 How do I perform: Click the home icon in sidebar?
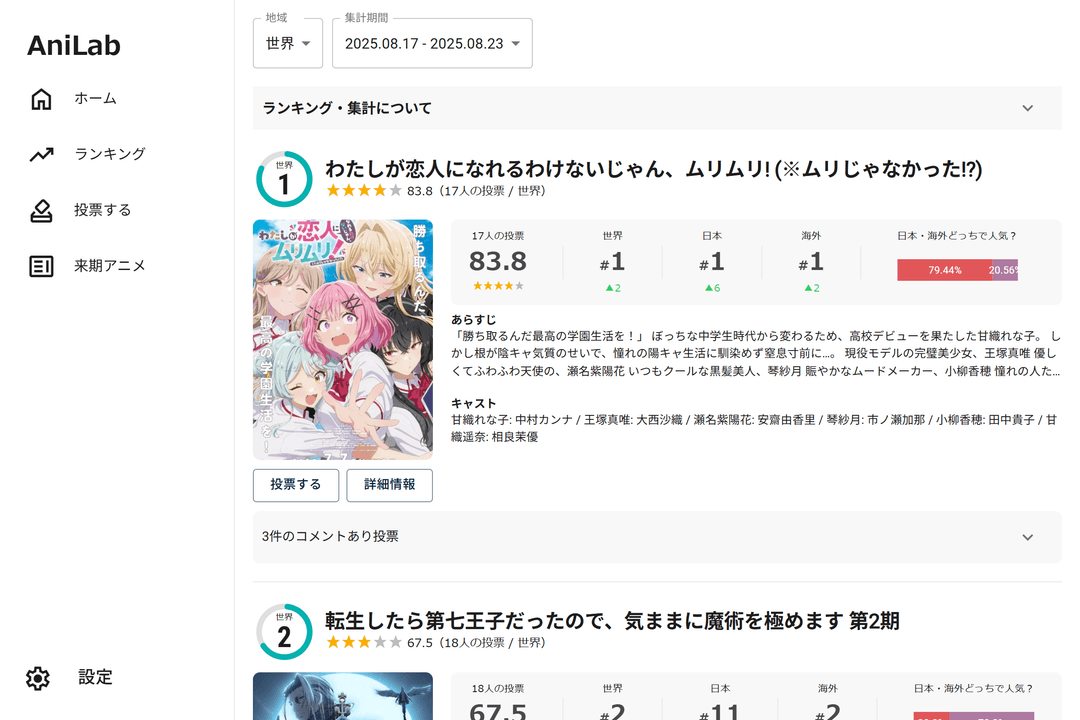pos(41,99)
